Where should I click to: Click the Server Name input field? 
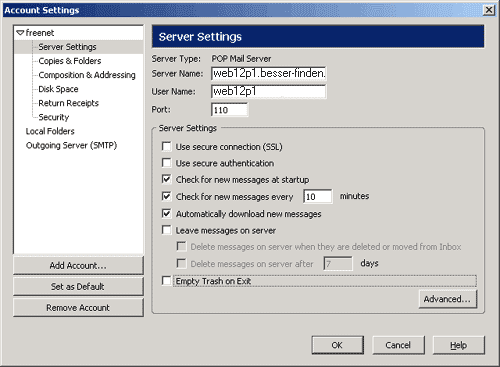269,73
